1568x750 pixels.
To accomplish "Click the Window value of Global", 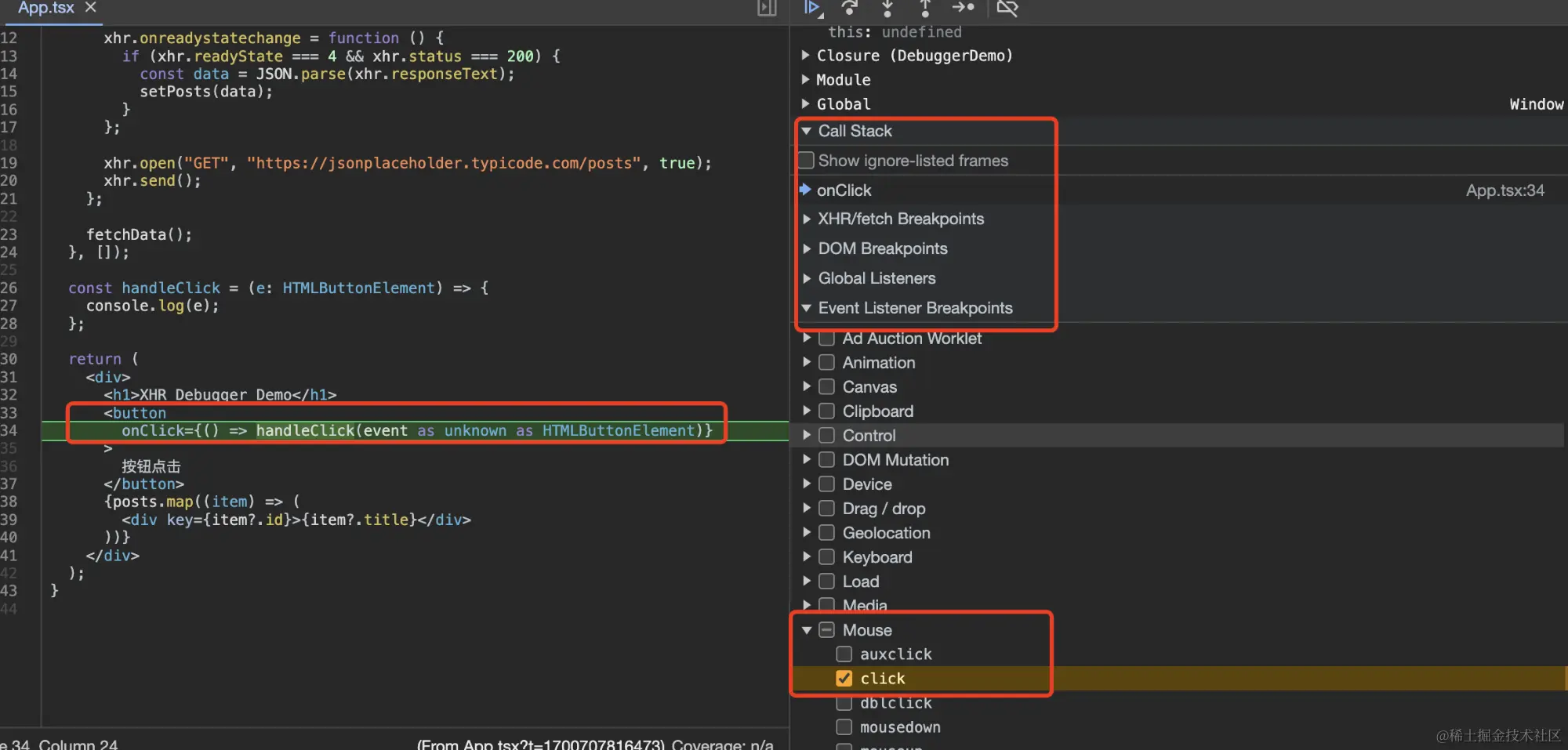I will [x=1536, y=104].
